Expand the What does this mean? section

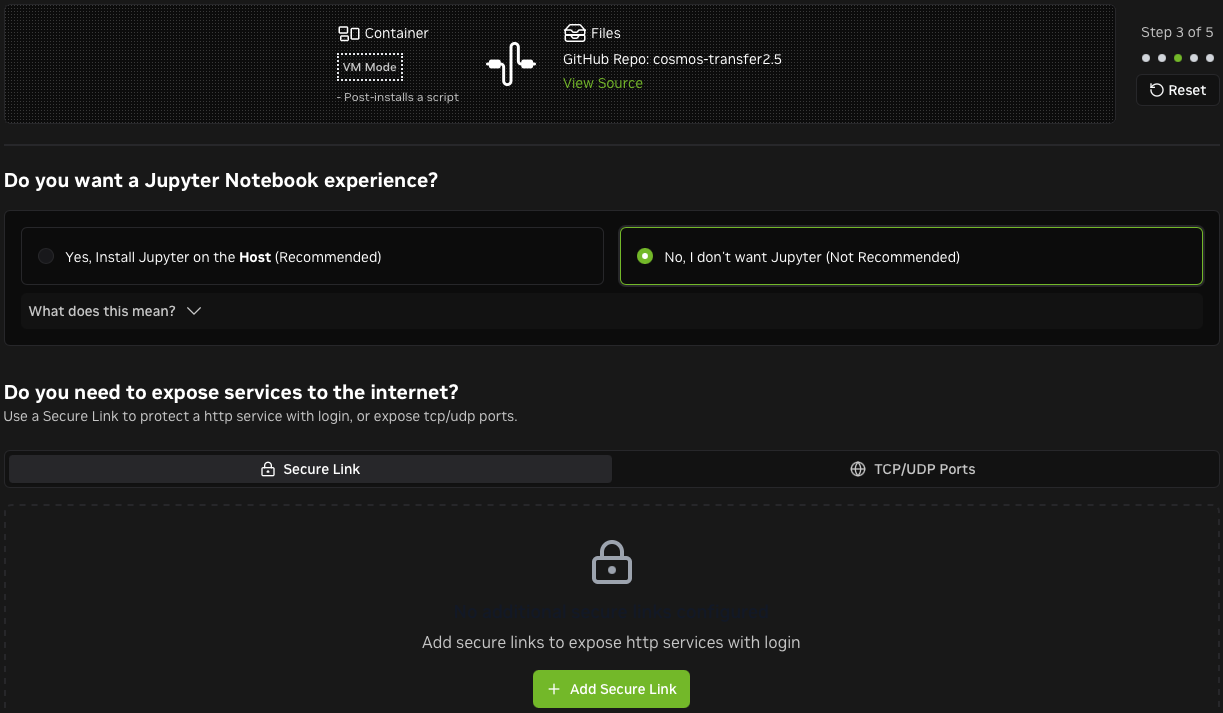[115, 311]
